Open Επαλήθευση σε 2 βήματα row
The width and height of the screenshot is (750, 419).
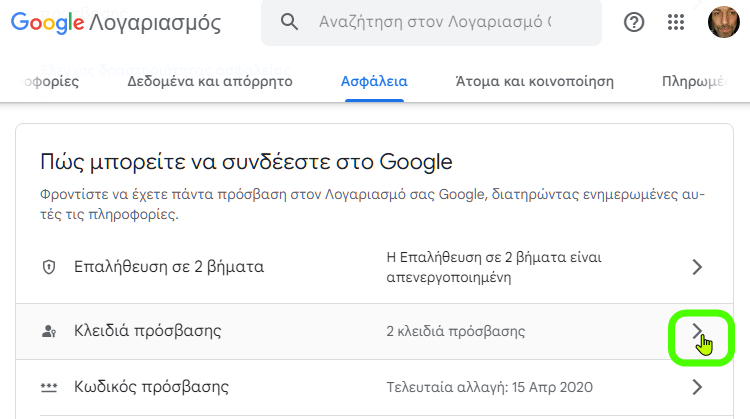pyautogui.click(x=375, y=266)
